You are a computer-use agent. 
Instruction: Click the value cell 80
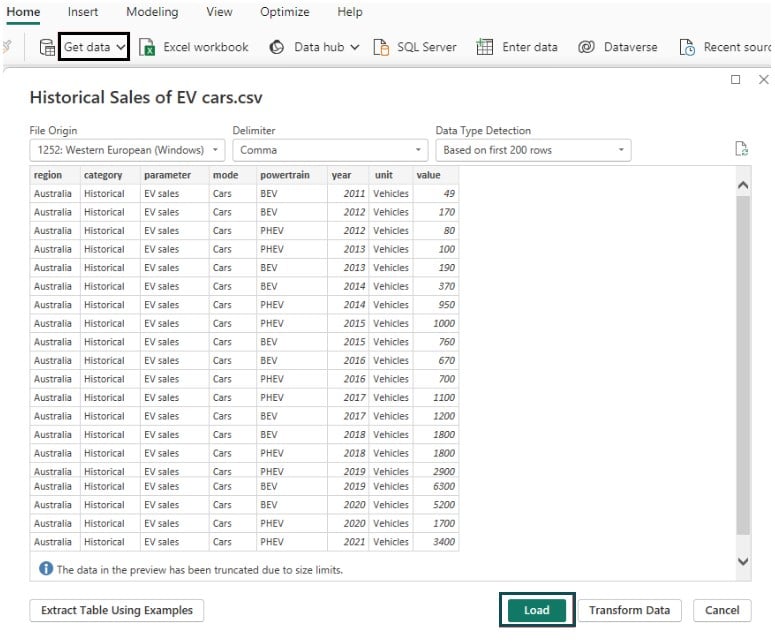(x=436, y=231)
